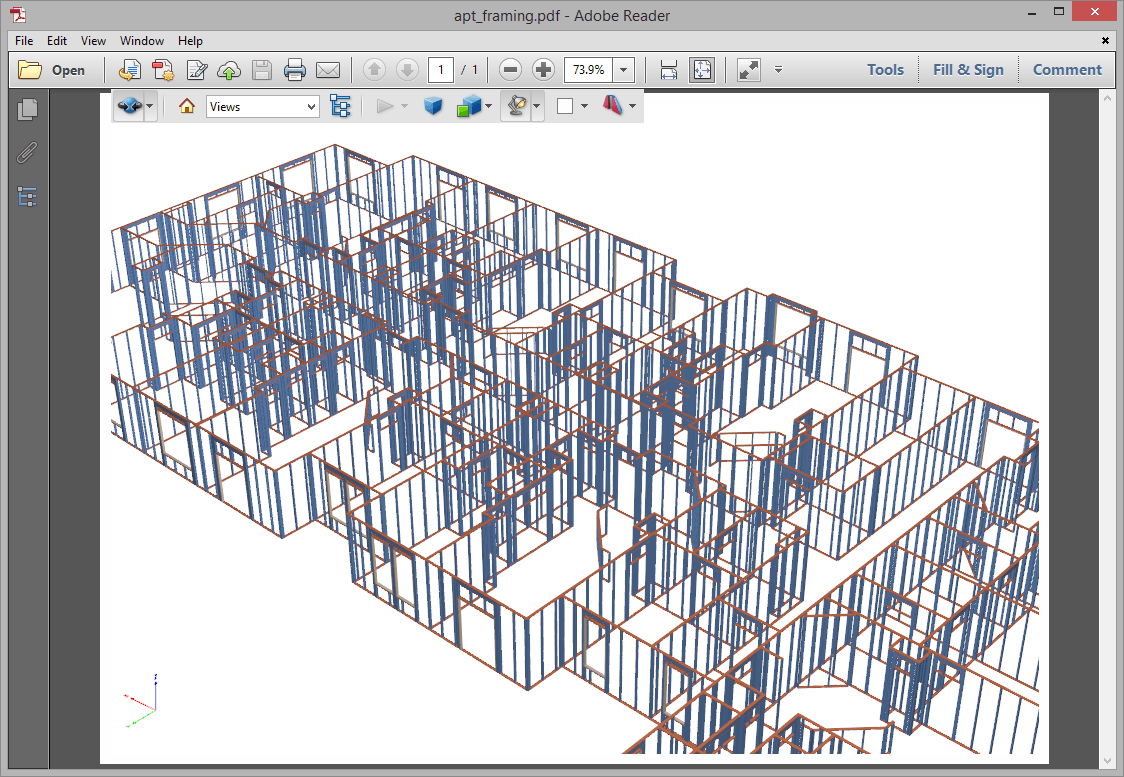Viewport: 1124px width, 777px height.
Task: Toggle Read Mode view
Action: click(748, 70)
